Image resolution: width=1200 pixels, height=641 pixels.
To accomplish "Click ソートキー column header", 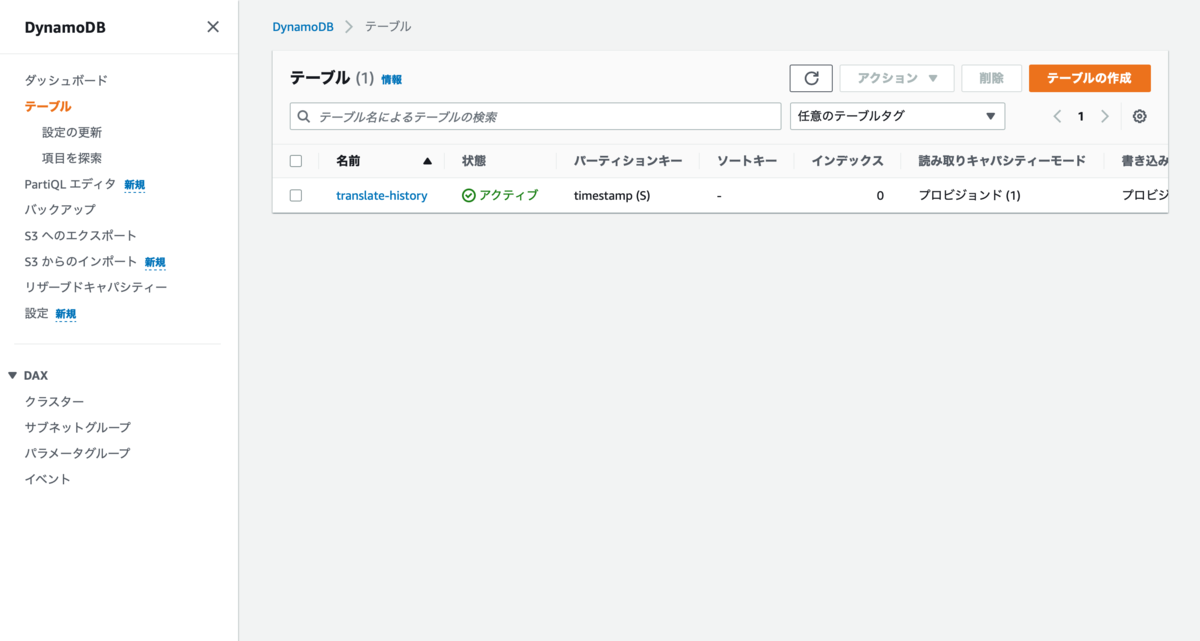I will [747, 161].
